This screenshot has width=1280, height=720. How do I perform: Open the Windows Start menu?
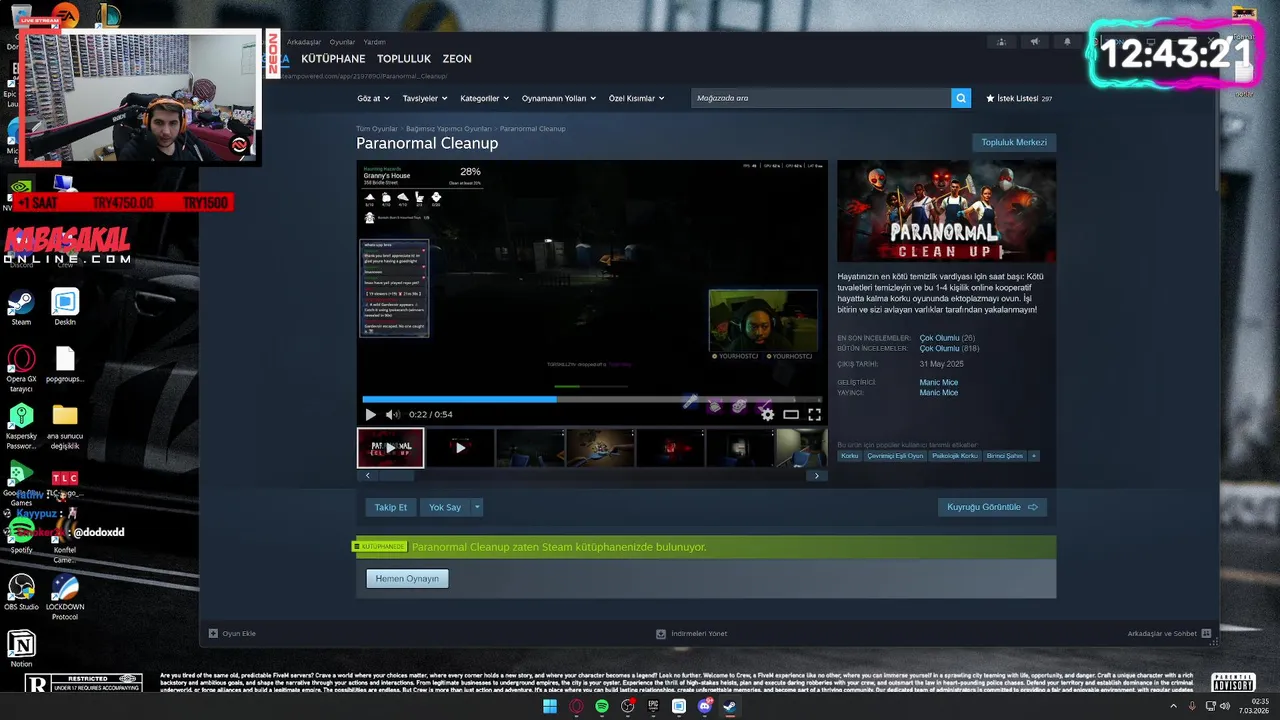click(550, 706)
